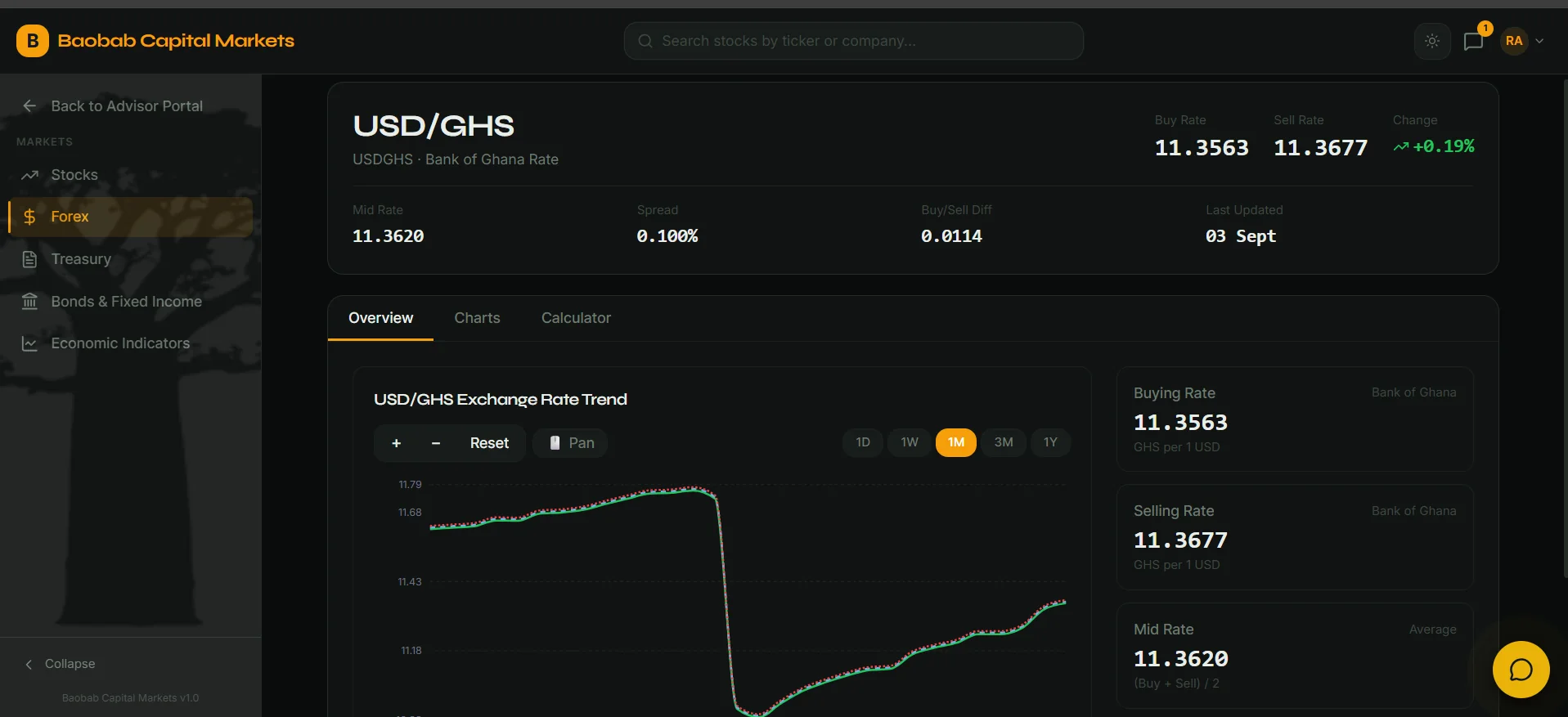The height and width of the screenshot is (717, 1568).
Task: Open the Treasury section
Action: (131, 259)
